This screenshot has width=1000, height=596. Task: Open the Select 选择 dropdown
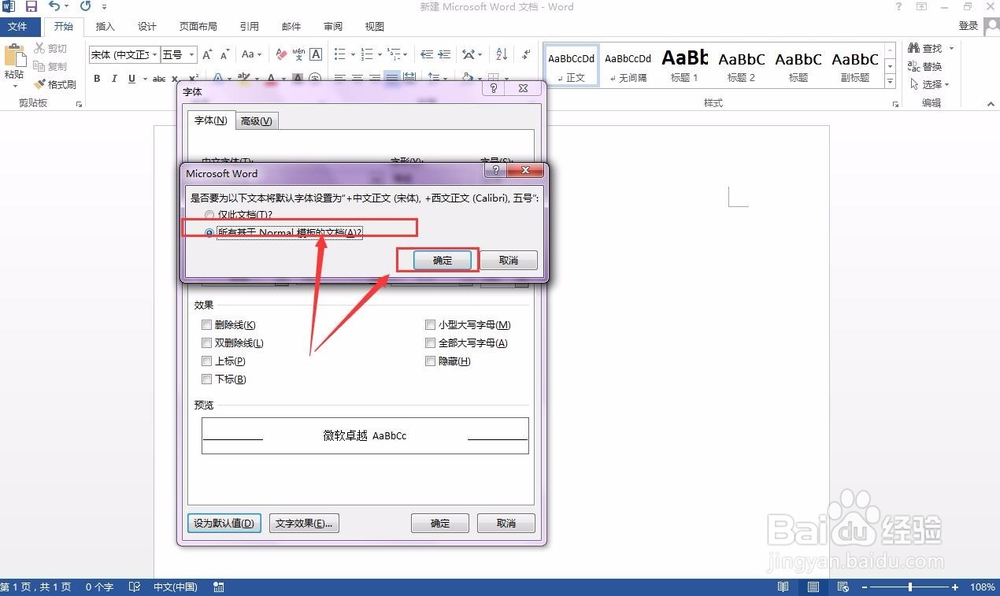click(930, 84)
